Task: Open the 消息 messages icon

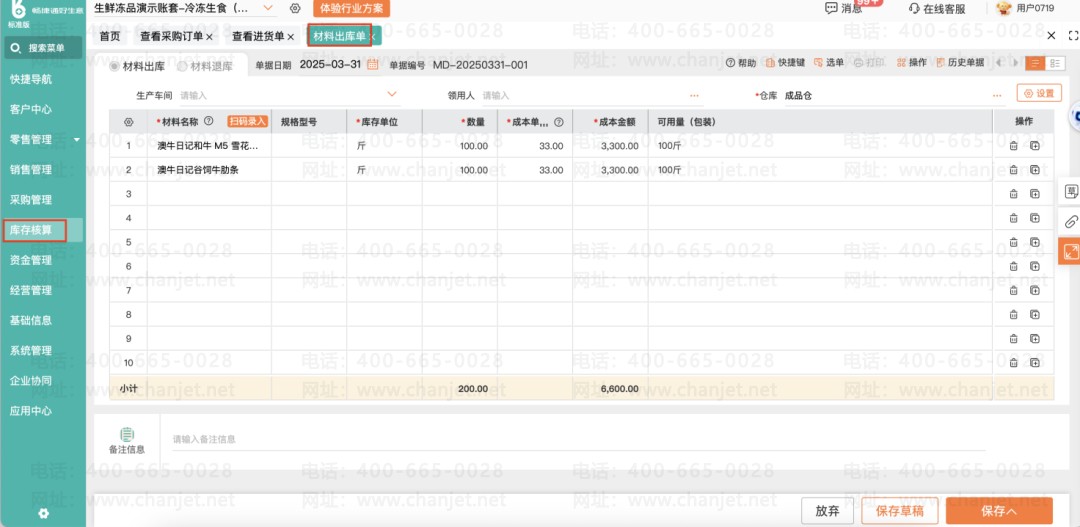Action: pyautogui.click(x=844, y=8)
